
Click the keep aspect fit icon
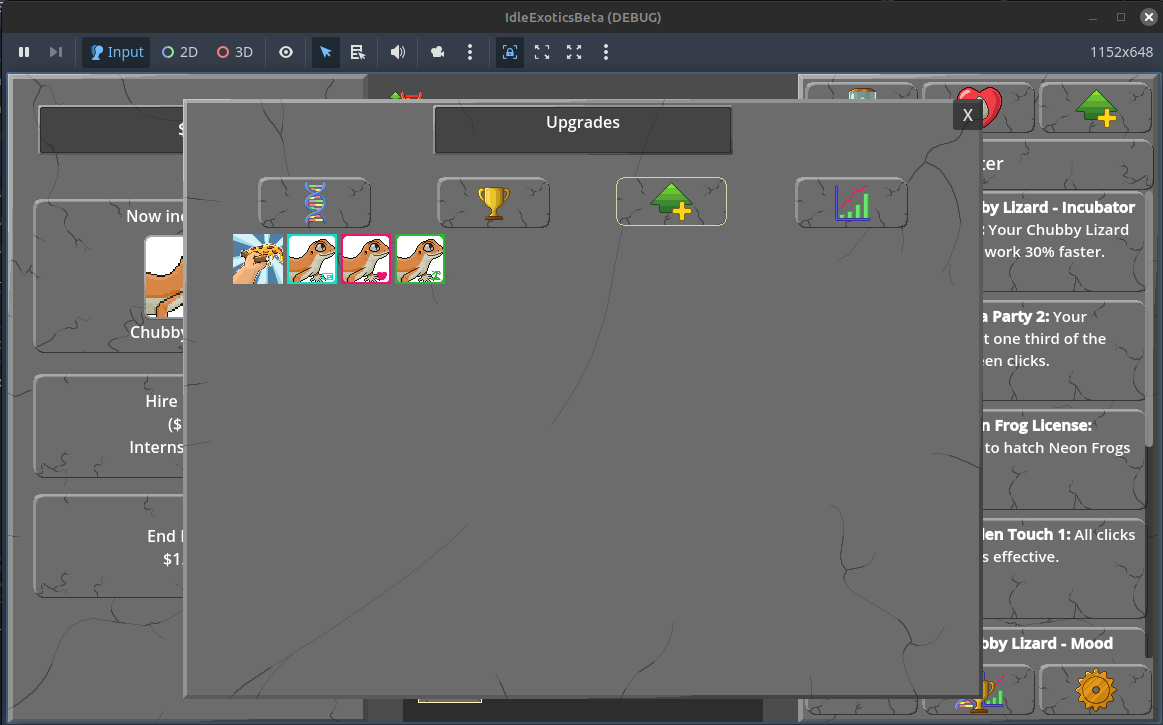tap(542, 52)
